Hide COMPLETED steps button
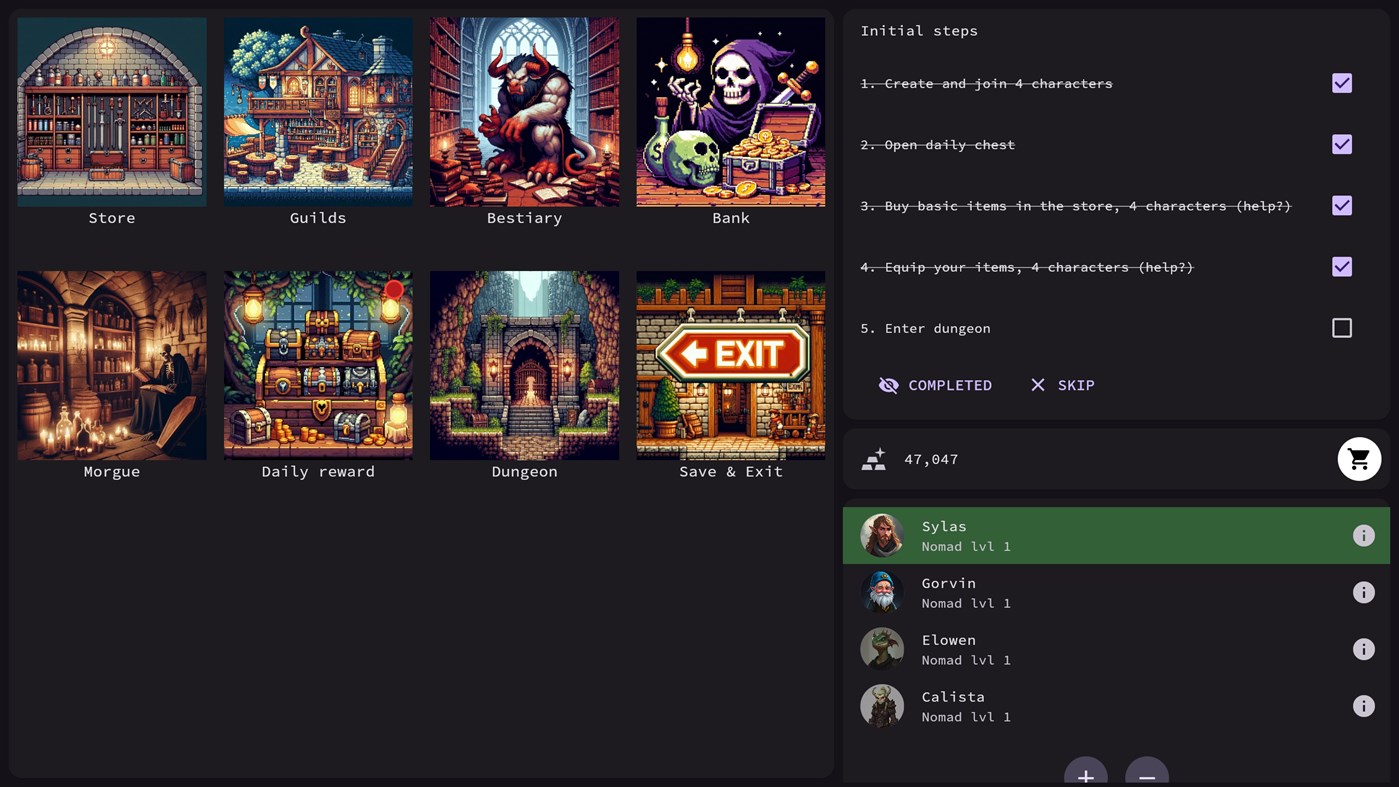1399x787 pixels. coord(935,385)
